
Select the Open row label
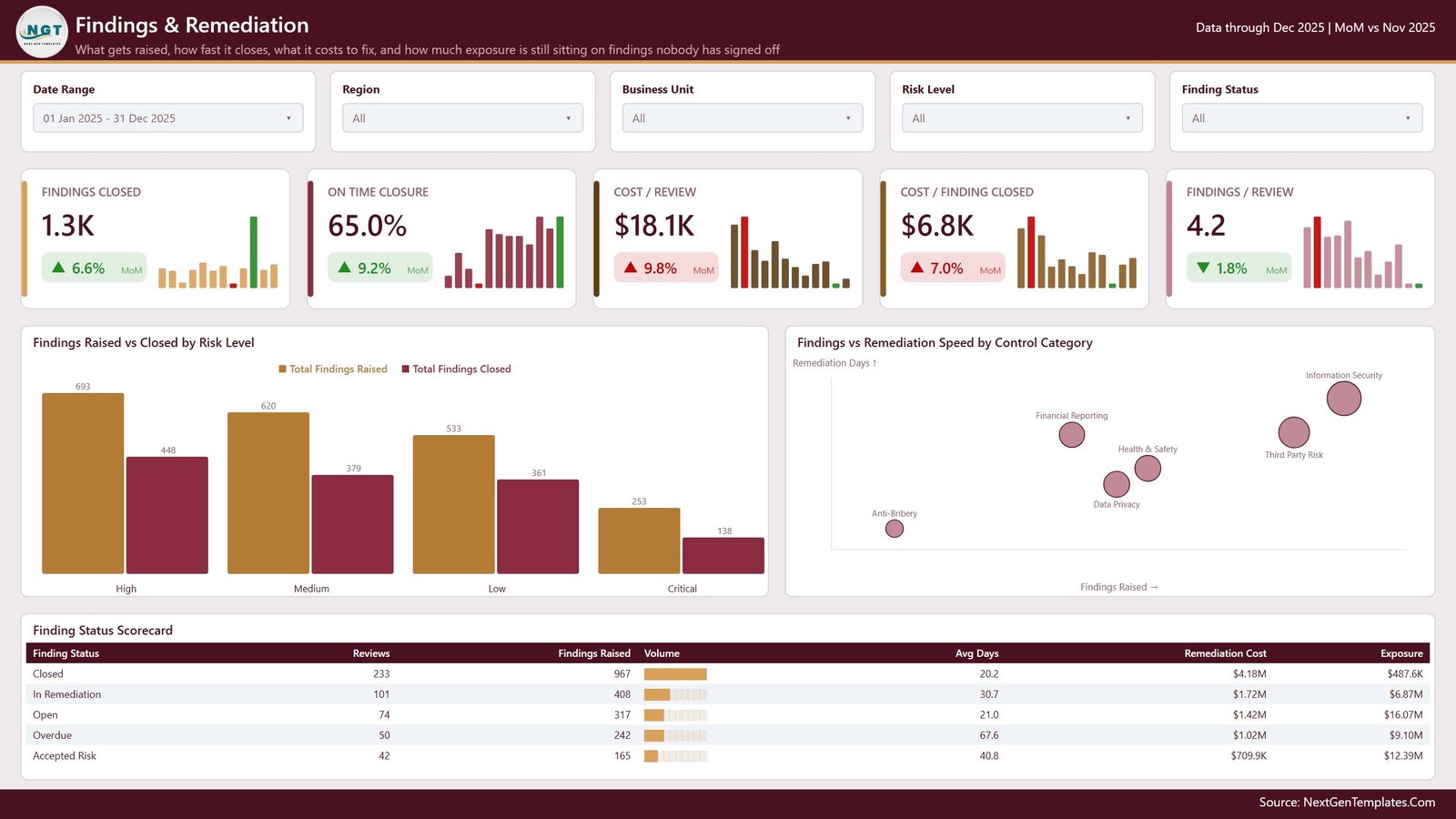(x=45, y=715)
